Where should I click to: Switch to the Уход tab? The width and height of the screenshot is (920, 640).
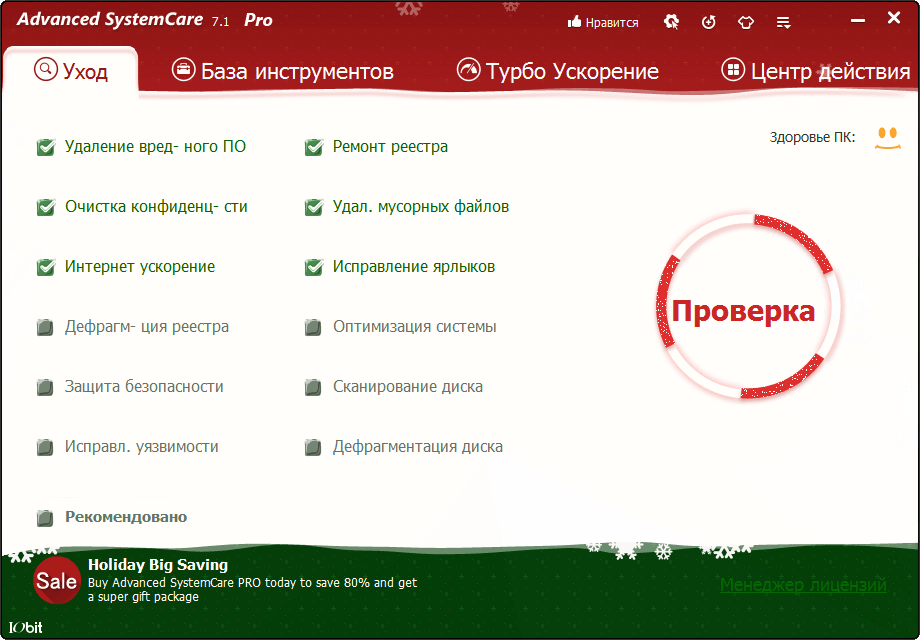point(70,71)
